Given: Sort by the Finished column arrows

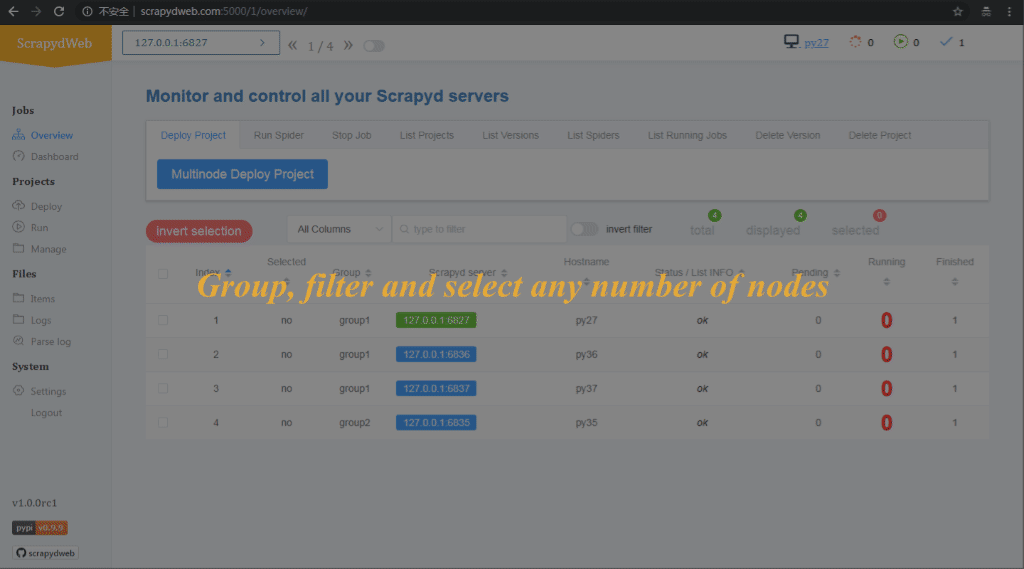Looking at the screenshot, I should pos(955,282).
